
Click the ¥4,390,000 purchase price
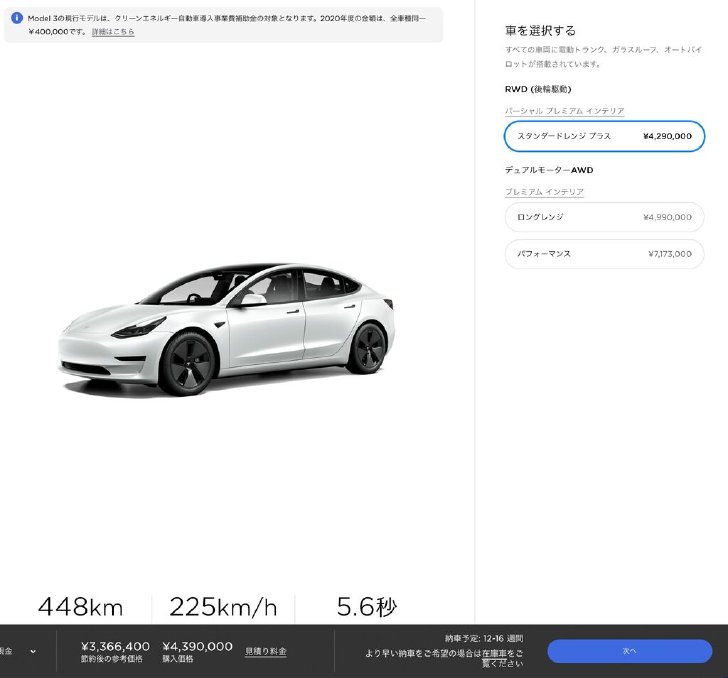click(197, 646)
